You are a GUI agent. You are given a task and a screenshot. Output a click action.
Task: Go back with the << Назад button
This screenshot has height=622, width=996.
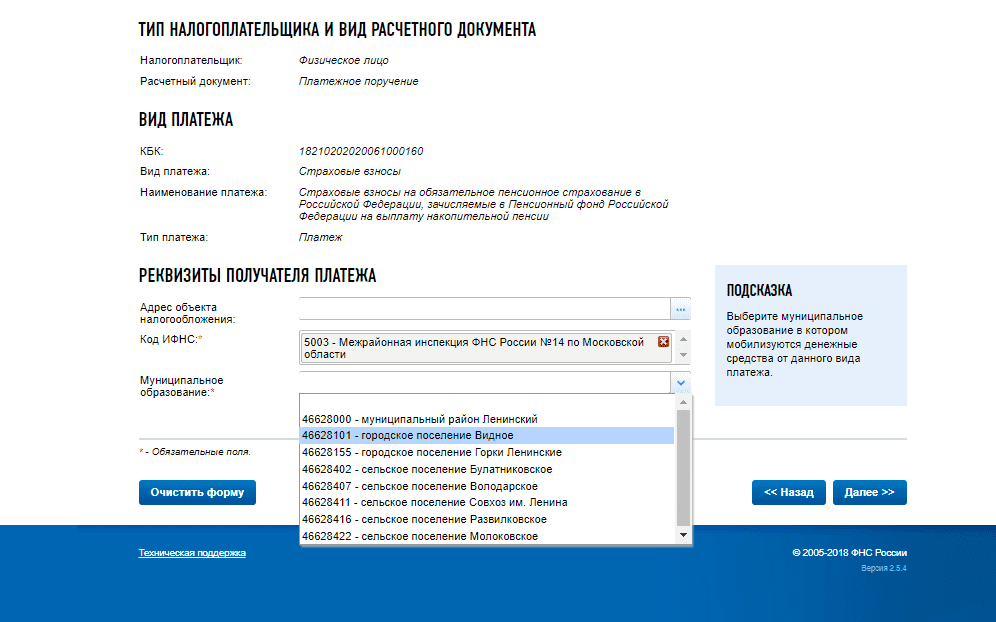pos(789,493)
